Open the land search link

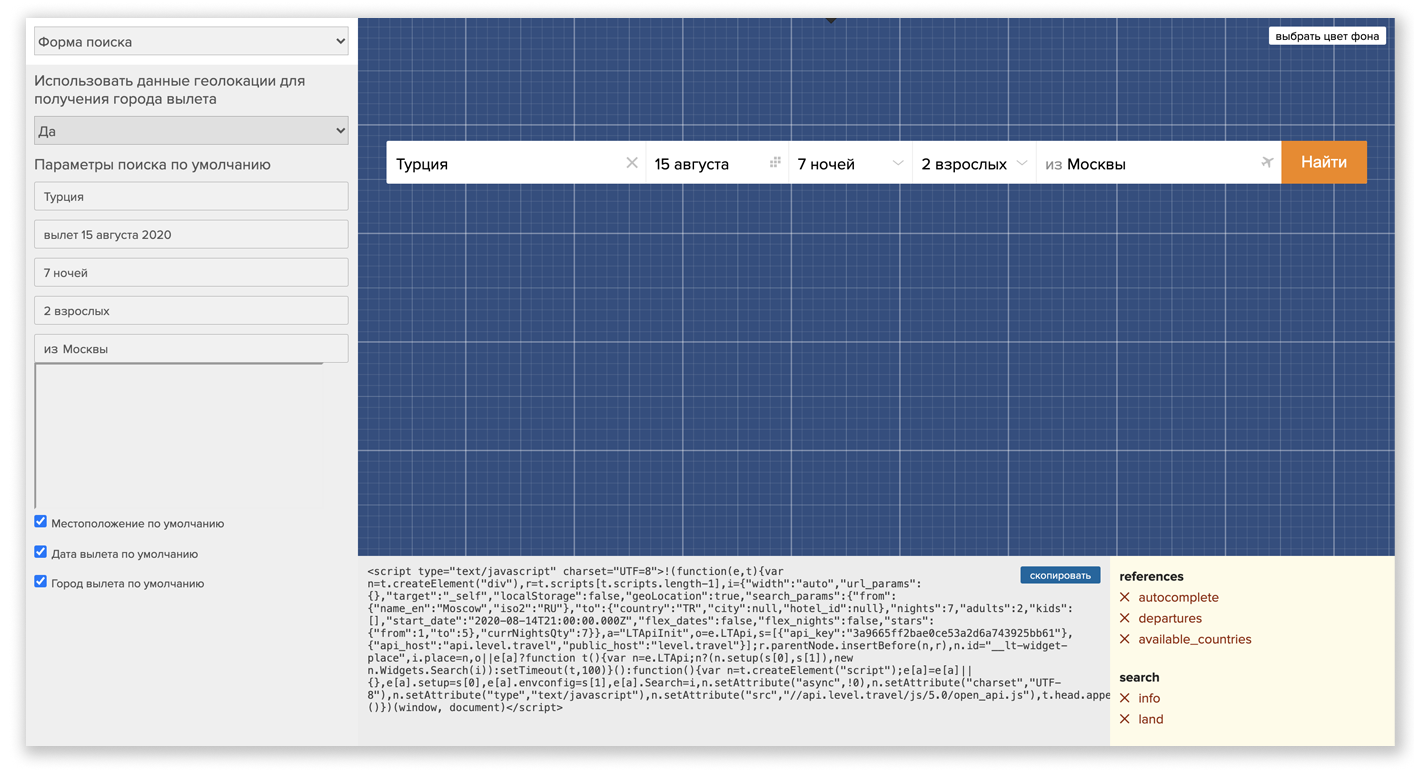(1151, 719)
